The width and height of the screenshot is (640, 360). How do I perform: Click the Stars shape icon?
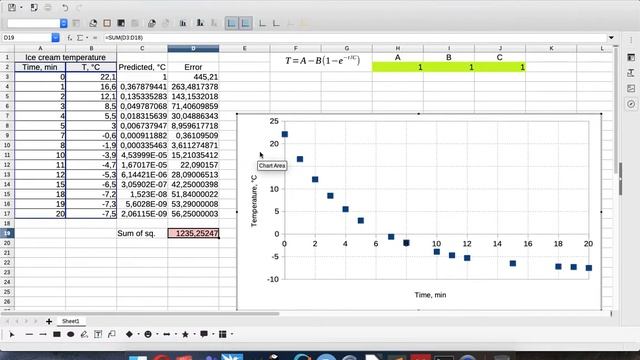[x=185, y=334]
